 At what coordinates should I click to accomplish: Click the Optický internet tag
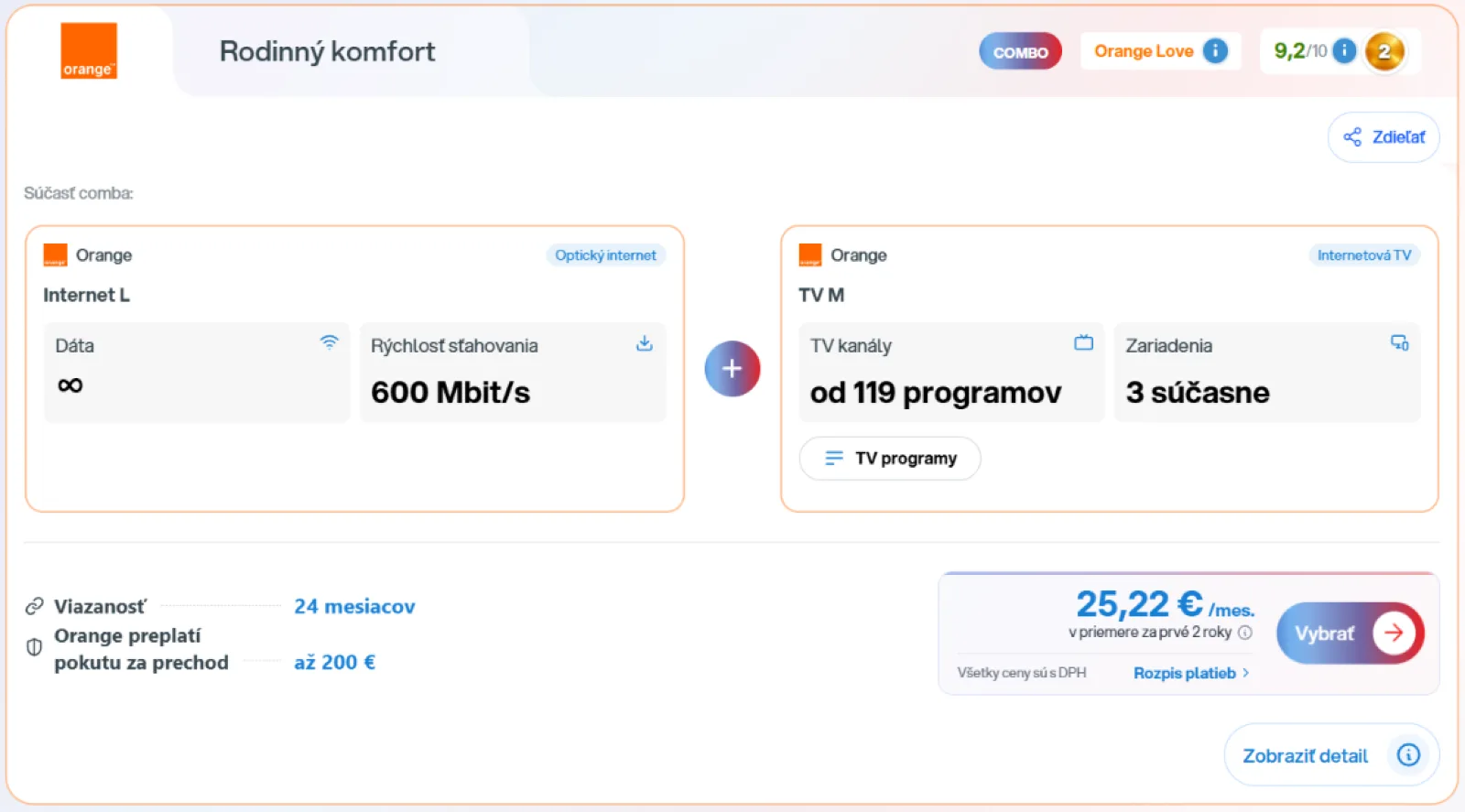tap(605, 255)
